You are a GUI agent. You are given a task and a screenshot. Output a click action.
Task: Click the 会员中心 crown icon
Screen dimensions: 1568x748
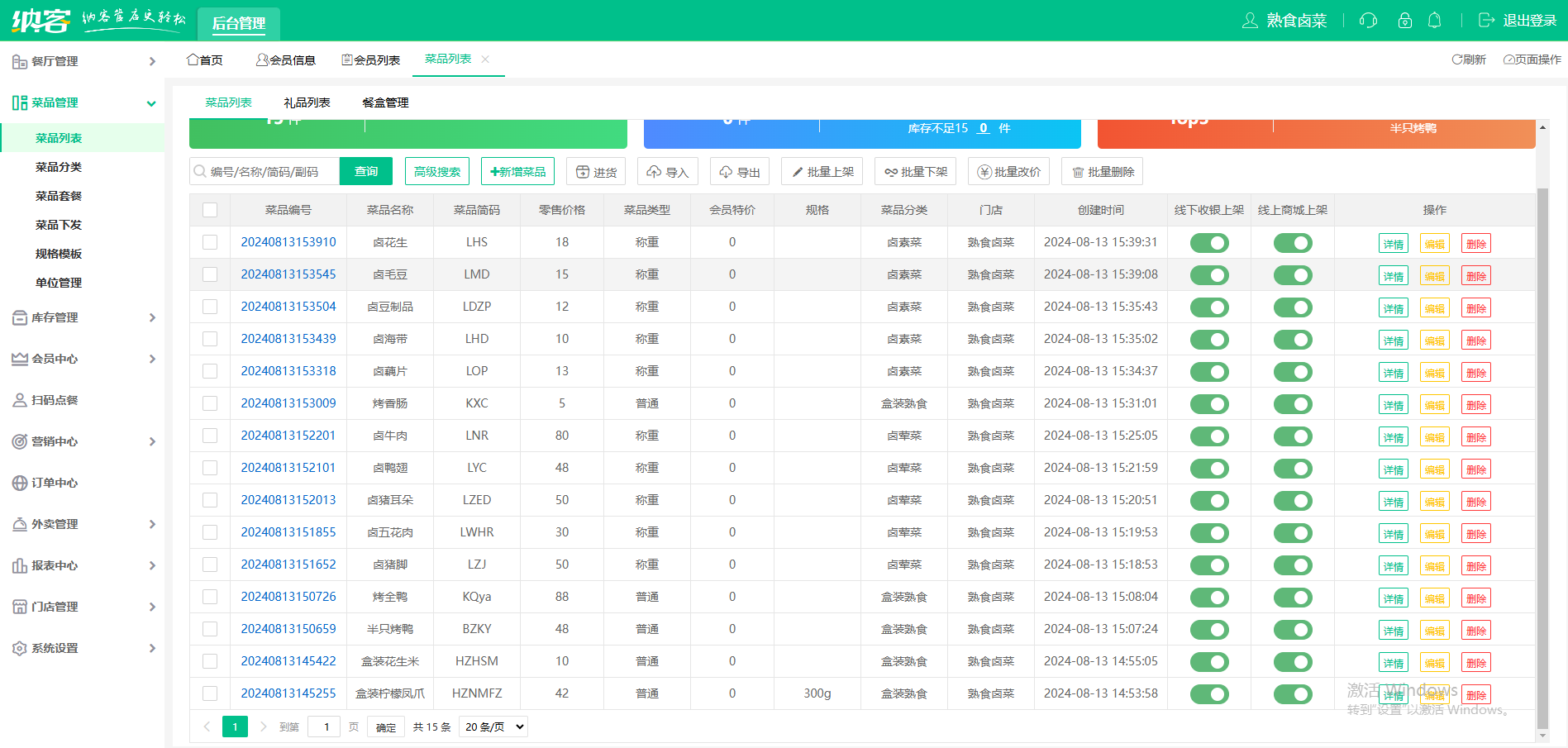pyautogui.click(x=20, y=359)
